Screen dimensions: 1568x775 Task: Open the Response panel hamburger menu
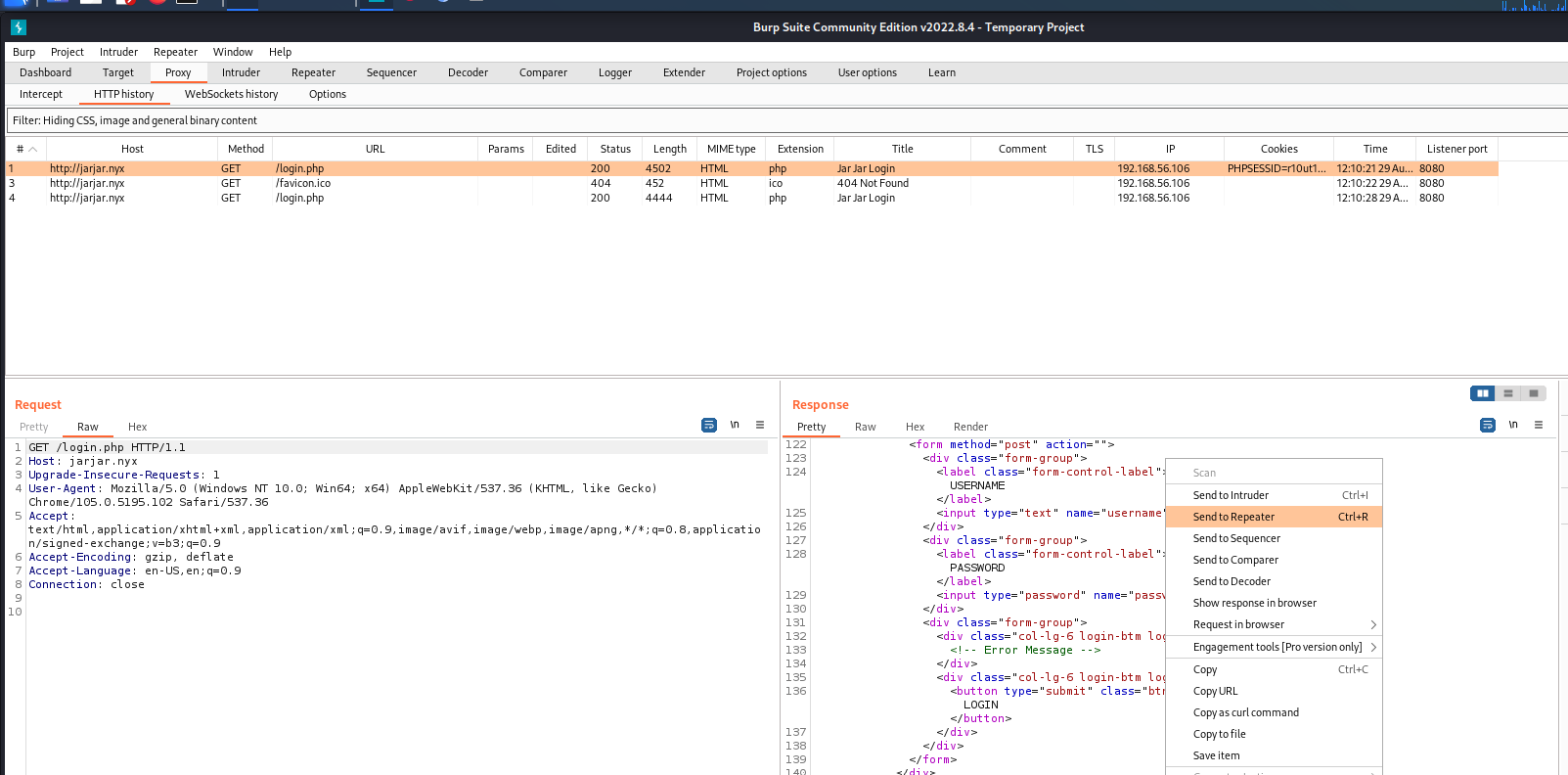pyautogui.click(x=1539, y=425)
